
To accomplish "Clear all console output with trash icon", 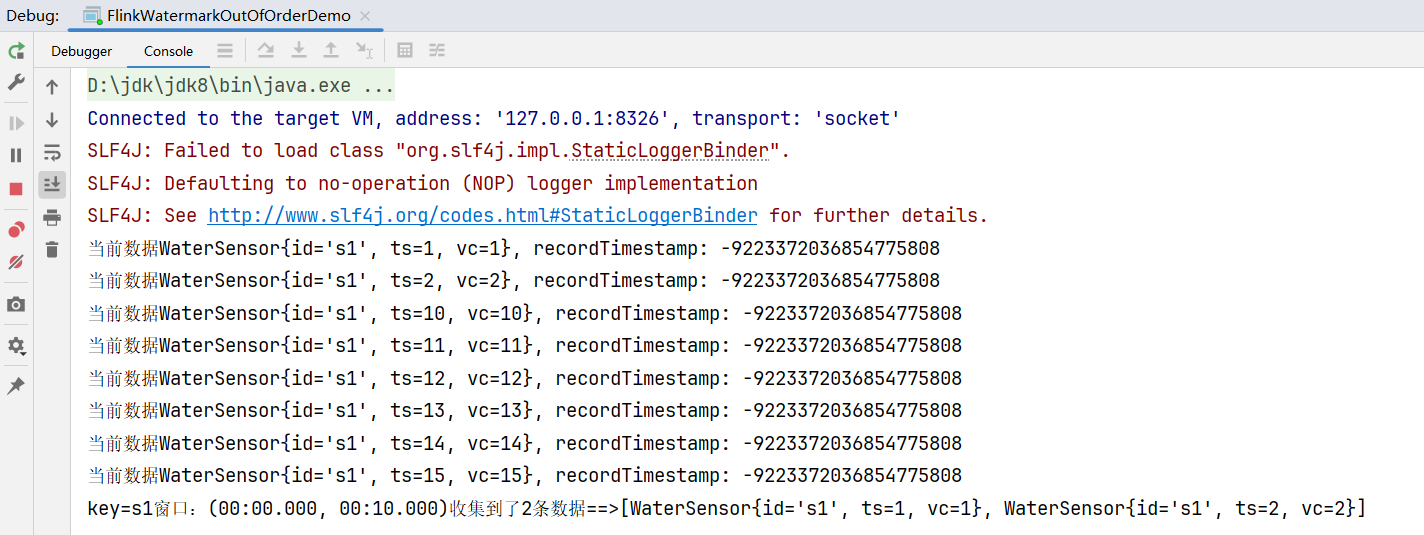I will point(52,249).
